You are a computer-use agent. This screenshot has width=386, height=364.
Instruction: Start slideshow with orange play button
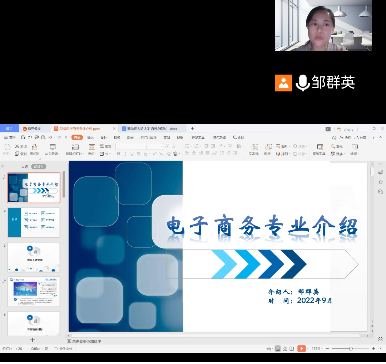301,349
